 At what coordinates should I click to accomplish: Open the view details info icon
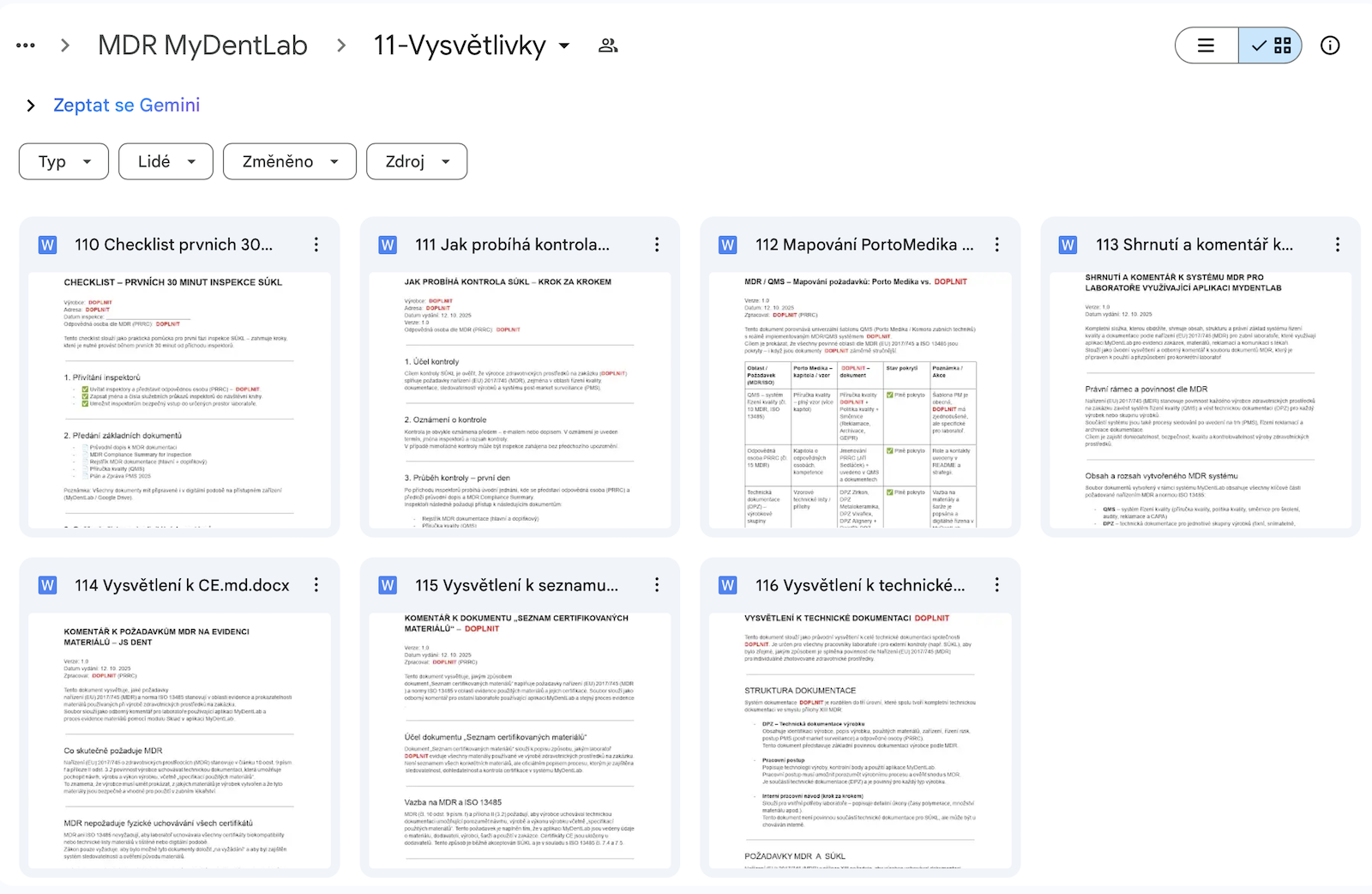click(1329, 45)
